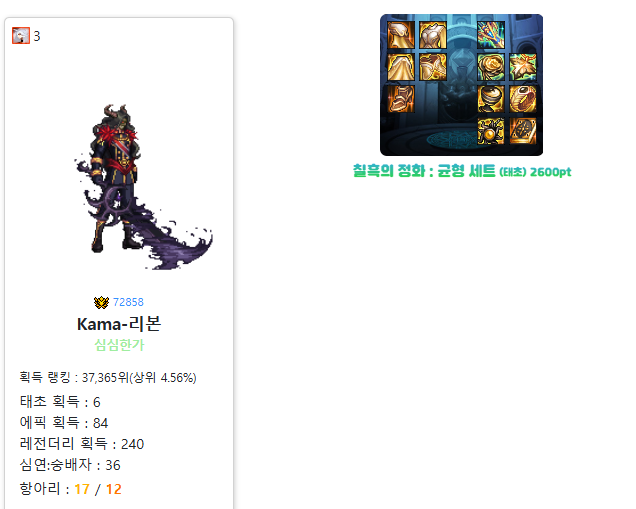This screenshot has height=509, width=636.
Task: Open the blue spear weapon icon
Action: pyautogui.click(x=491, y=35)
